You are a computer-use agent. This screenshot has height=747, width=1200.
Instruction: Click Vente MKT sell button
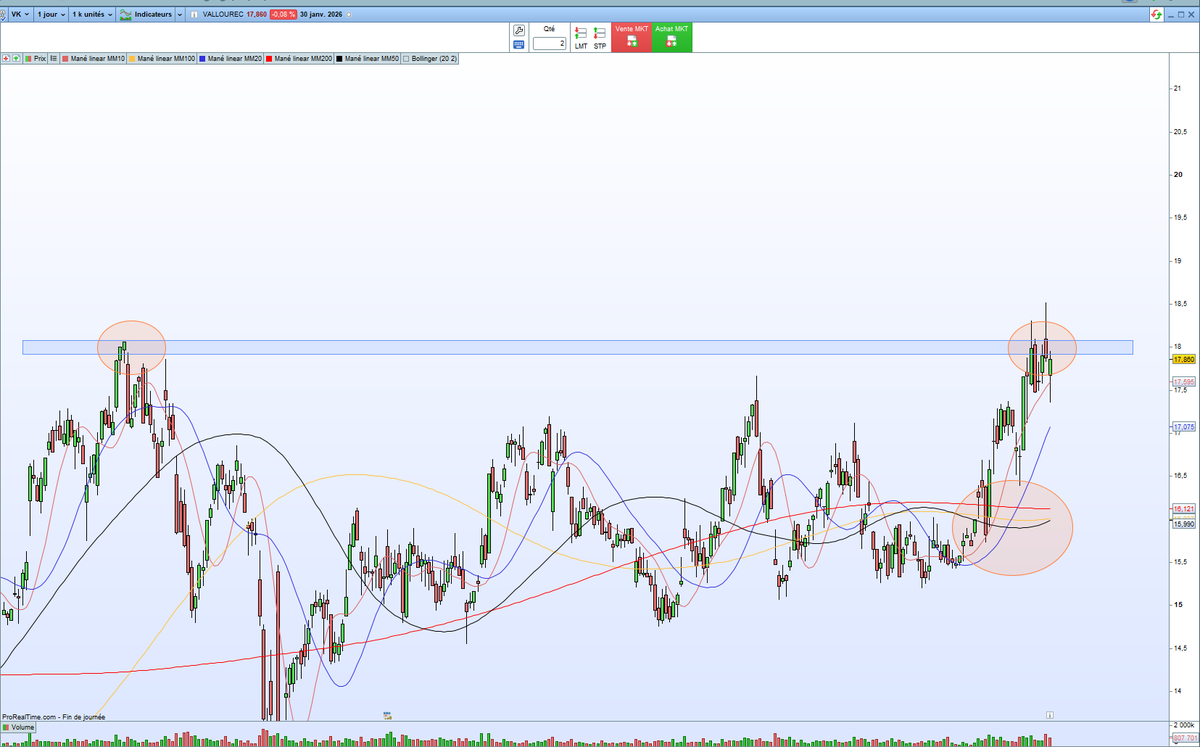tap(631, 37)
